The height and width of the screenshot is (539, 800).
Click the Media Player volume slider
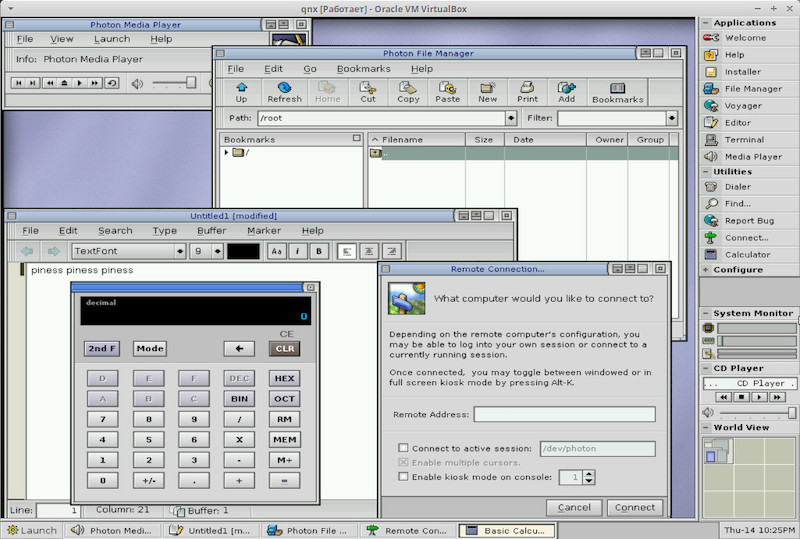tap(175, 83)
